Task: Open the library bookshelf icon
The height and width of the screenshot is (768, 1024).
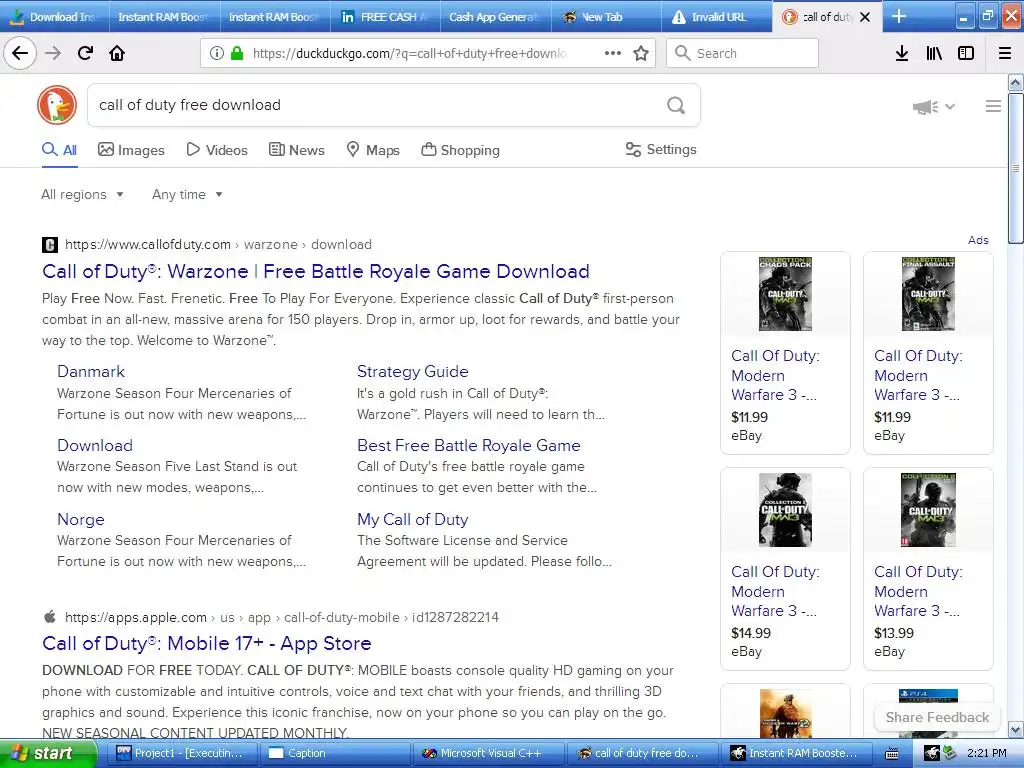Action: tap(934, 54)
